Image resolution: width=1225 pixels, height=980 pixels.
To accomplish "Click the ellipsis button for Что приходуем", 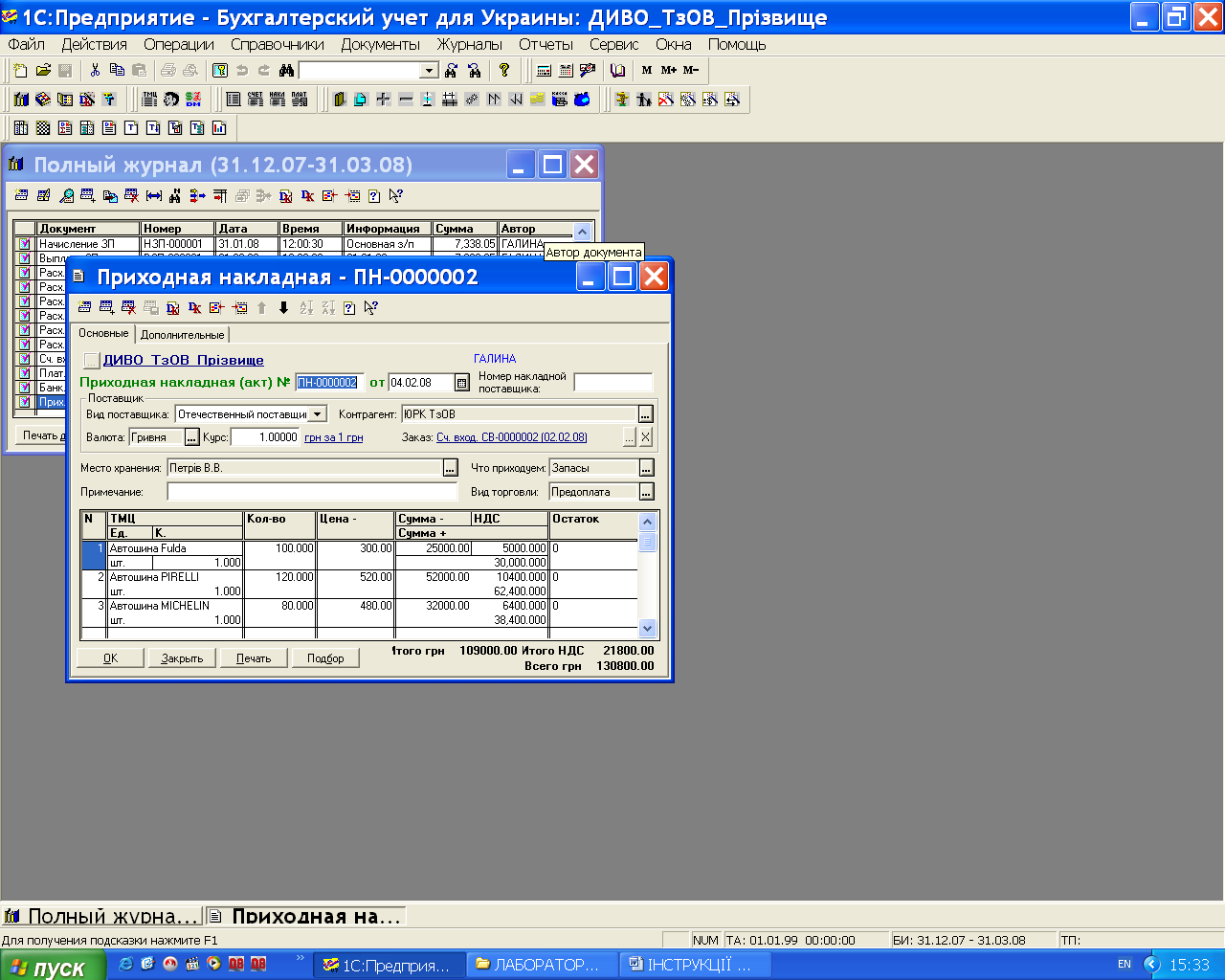I will pos(647,468).
